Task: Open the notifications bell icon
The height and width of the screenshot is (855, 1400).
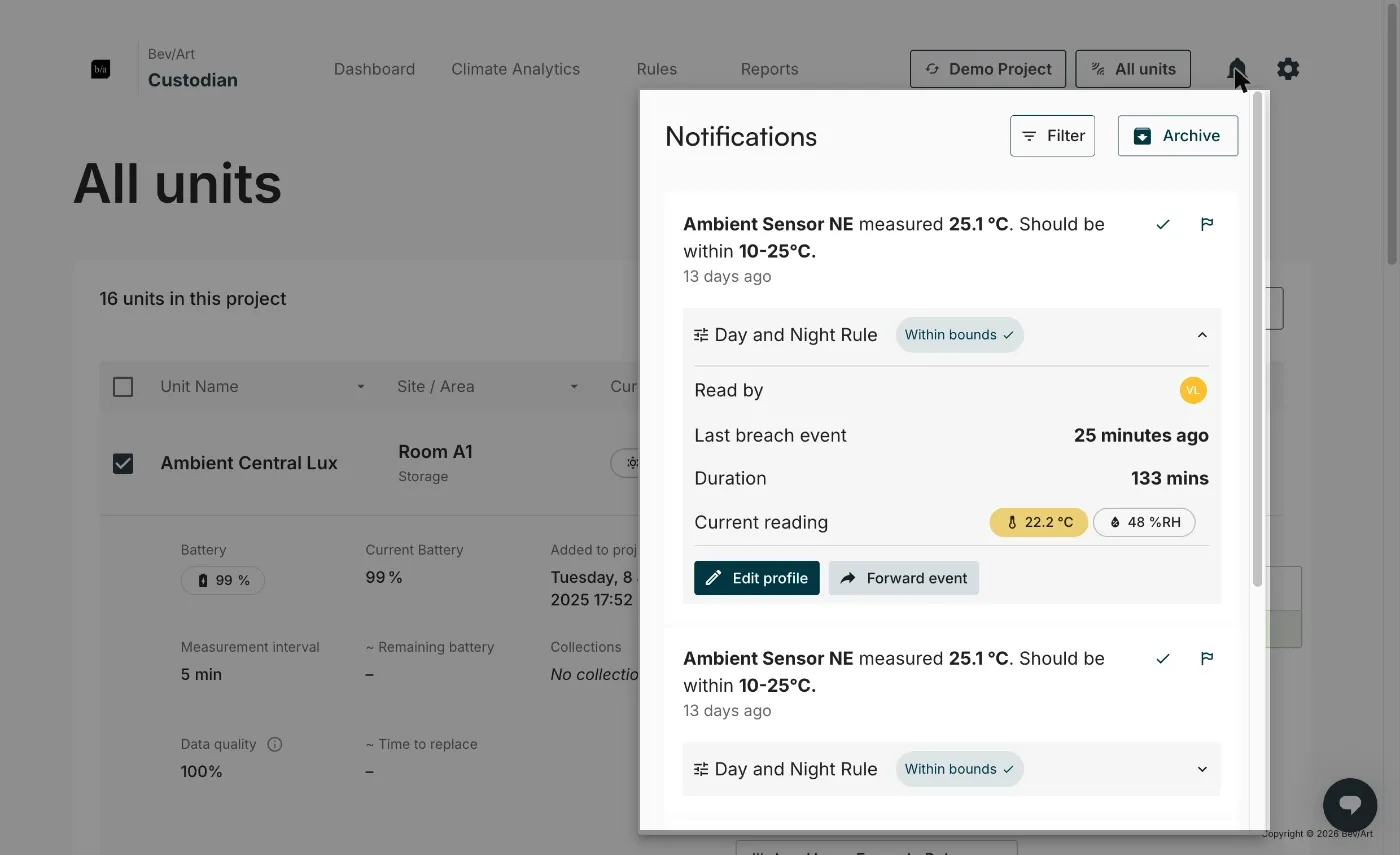Action: [1237, 69]
